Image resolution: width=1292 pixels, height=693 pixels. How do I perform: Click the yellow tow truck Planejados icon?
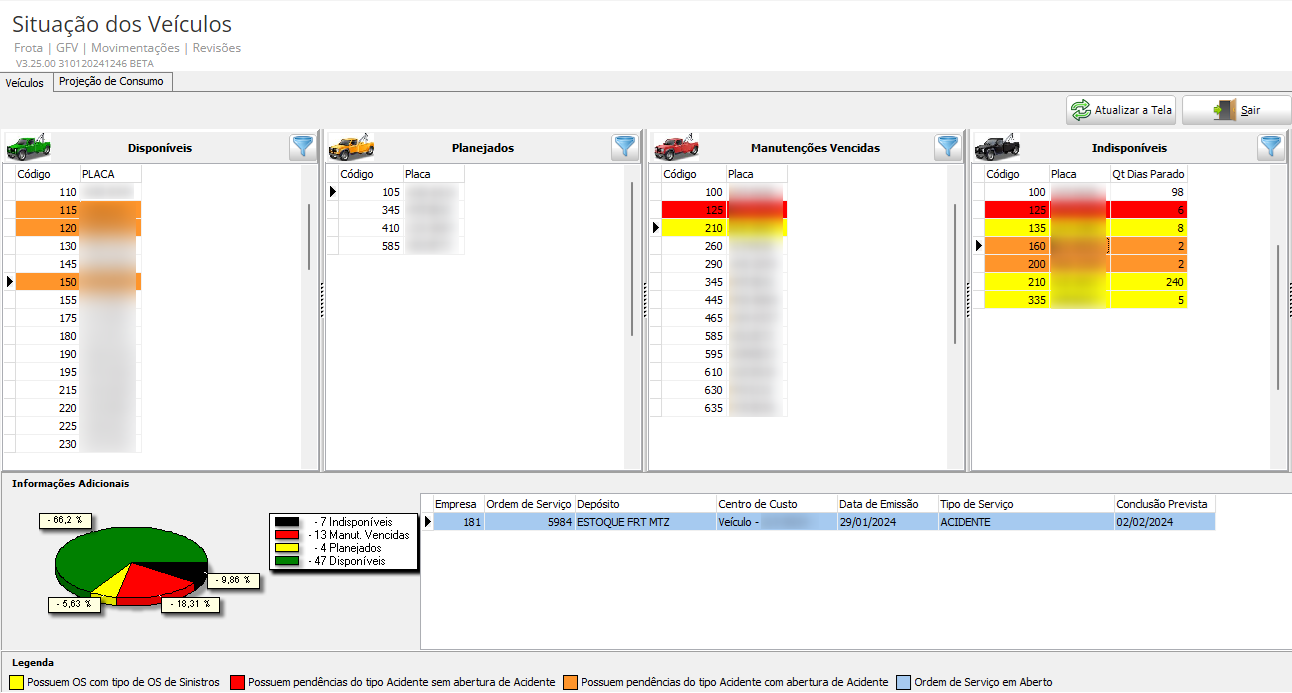(351, 147)
